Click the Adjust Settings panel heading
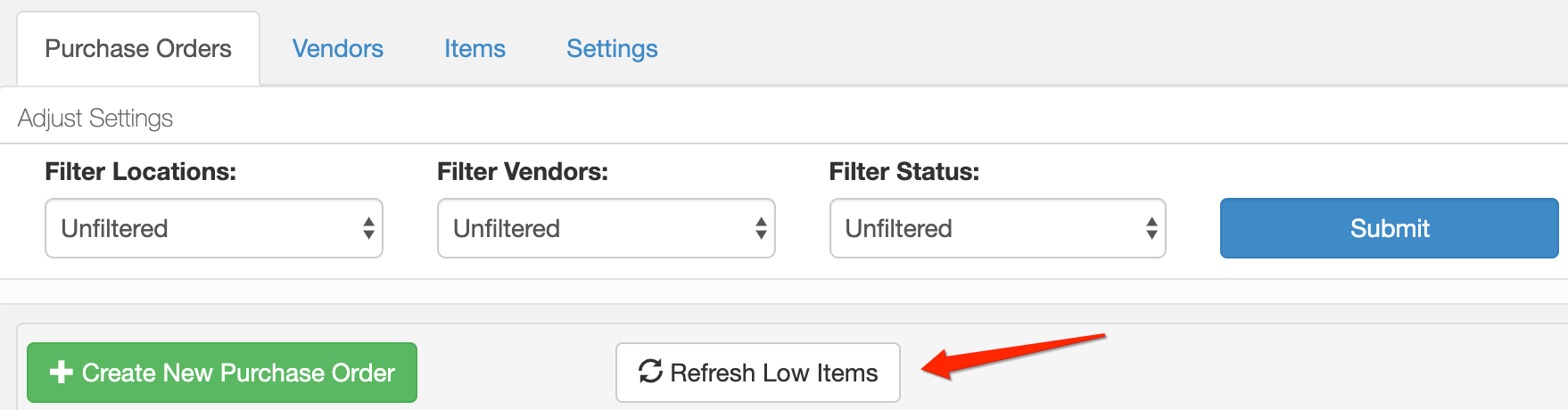 95,119
